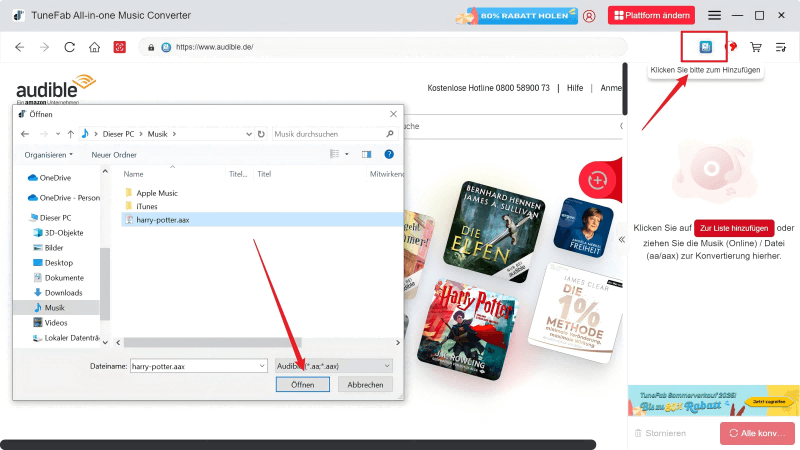Click Abbrechen button in dialog
Image resolution: width=800 pixels, height=450 pixels.
pyautogui.click(x=365, y=385)
